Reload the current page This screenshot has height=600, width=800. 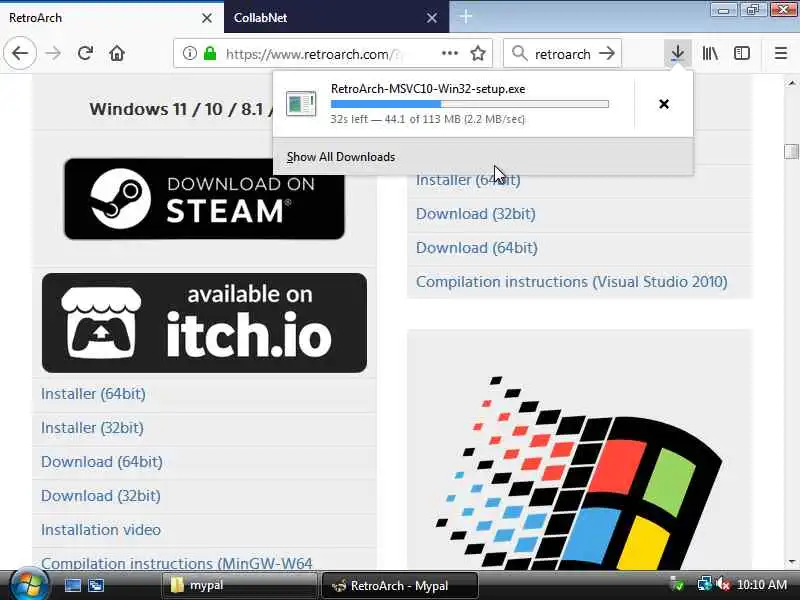pyautogui.click(x=85, y=53)
